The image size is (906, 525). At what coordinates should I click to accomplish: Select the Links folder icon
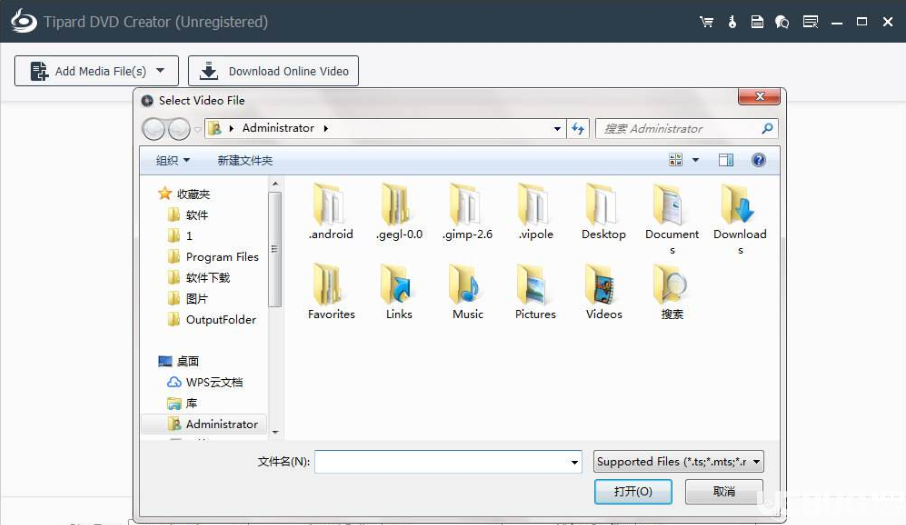point(398,285)
